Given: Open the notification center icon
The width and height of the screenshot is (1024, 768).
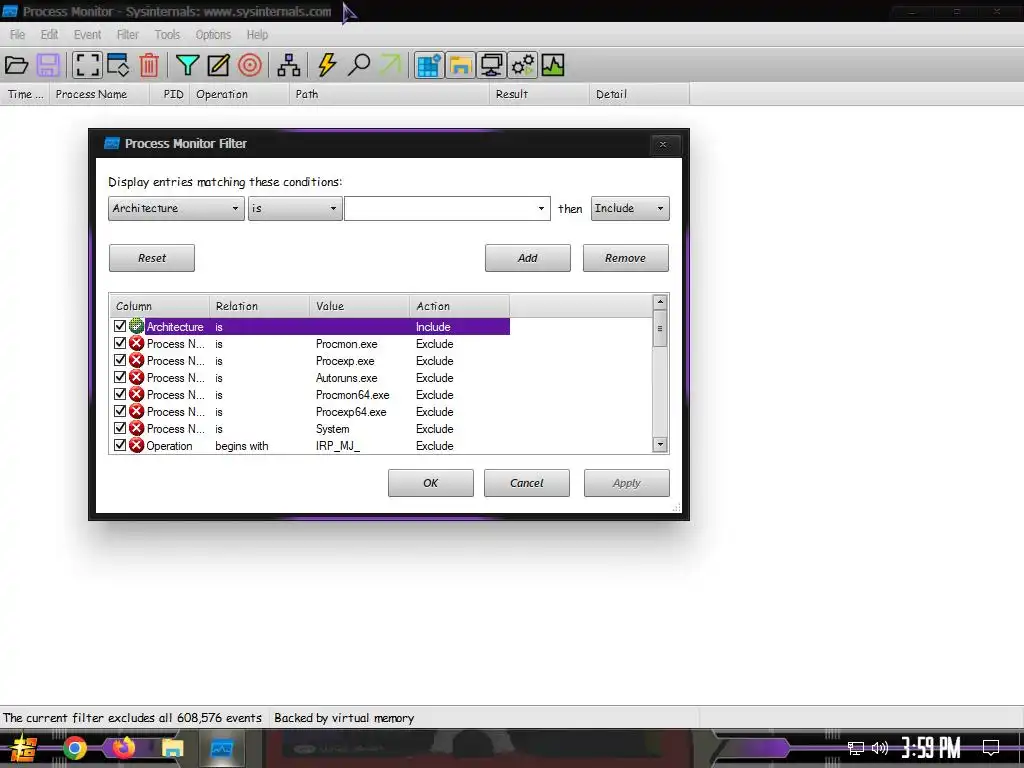Looking at the screenshot, I should point(991,748).
